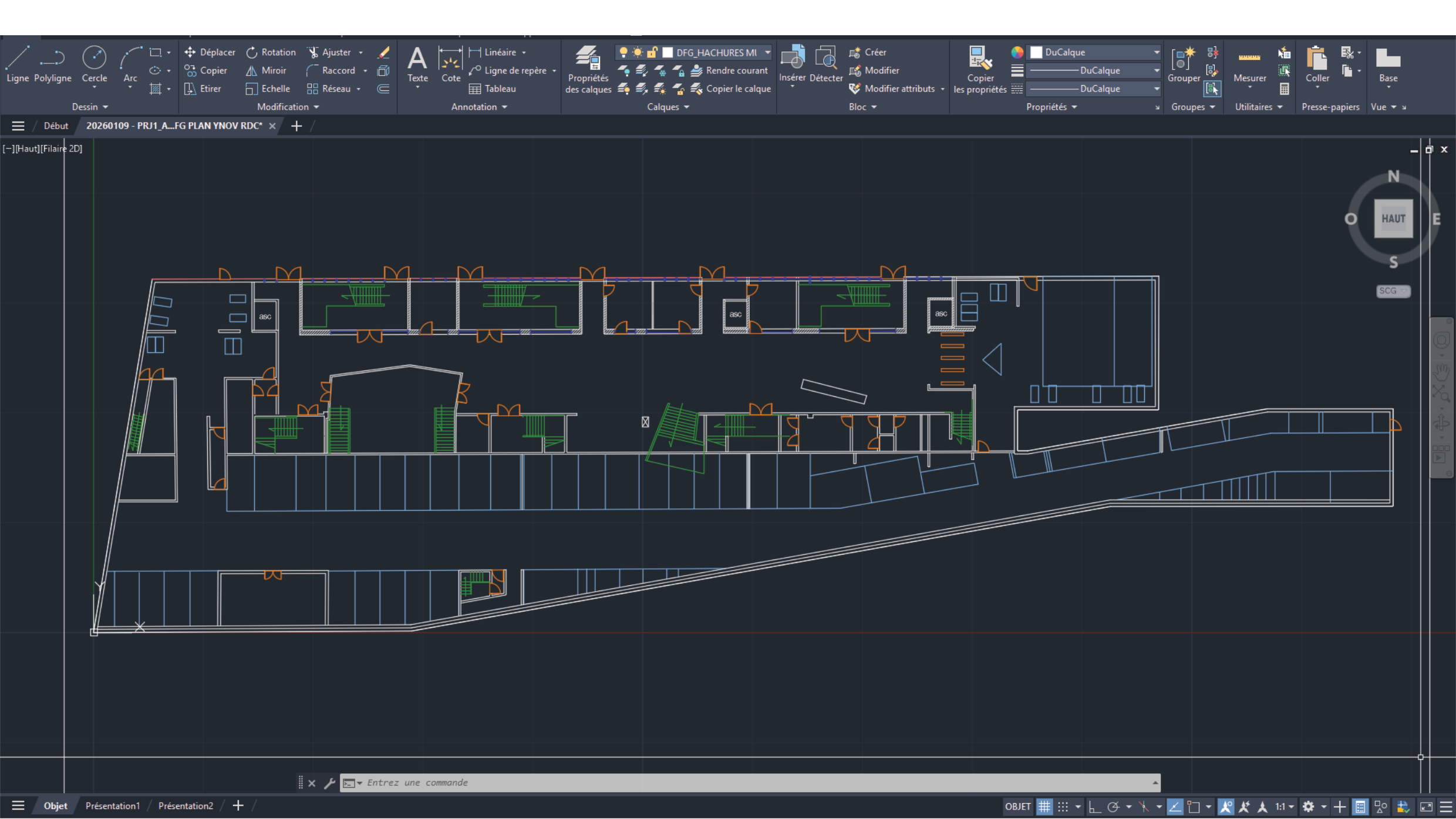Viewport: 1456px width, 819px height.
Task: Toggle layer visibility bulb icon
Action: click(623, 52)
